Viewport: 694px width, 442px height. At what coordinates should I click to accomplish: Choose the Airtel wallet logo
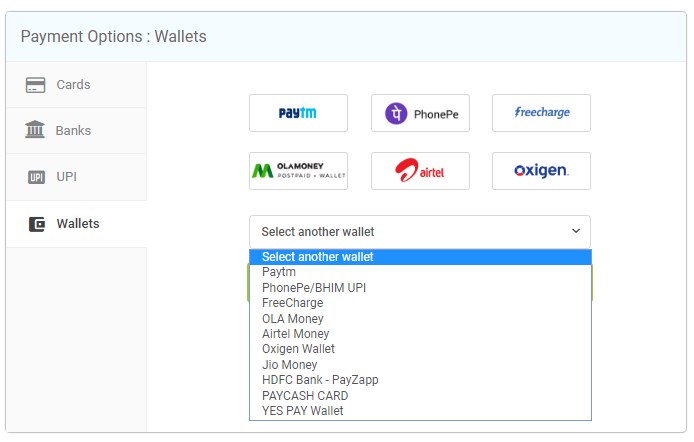pos(420,171)
